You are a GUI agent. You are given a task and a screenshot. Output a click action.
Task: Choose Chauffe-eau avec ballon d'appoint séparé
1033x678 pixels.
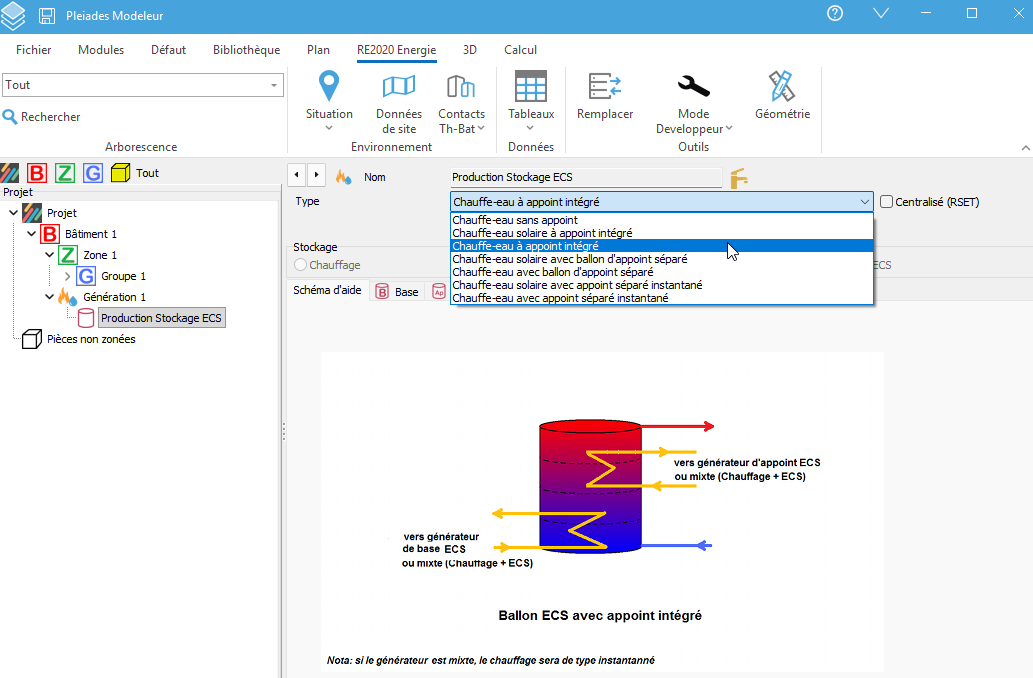pos(661,272)
